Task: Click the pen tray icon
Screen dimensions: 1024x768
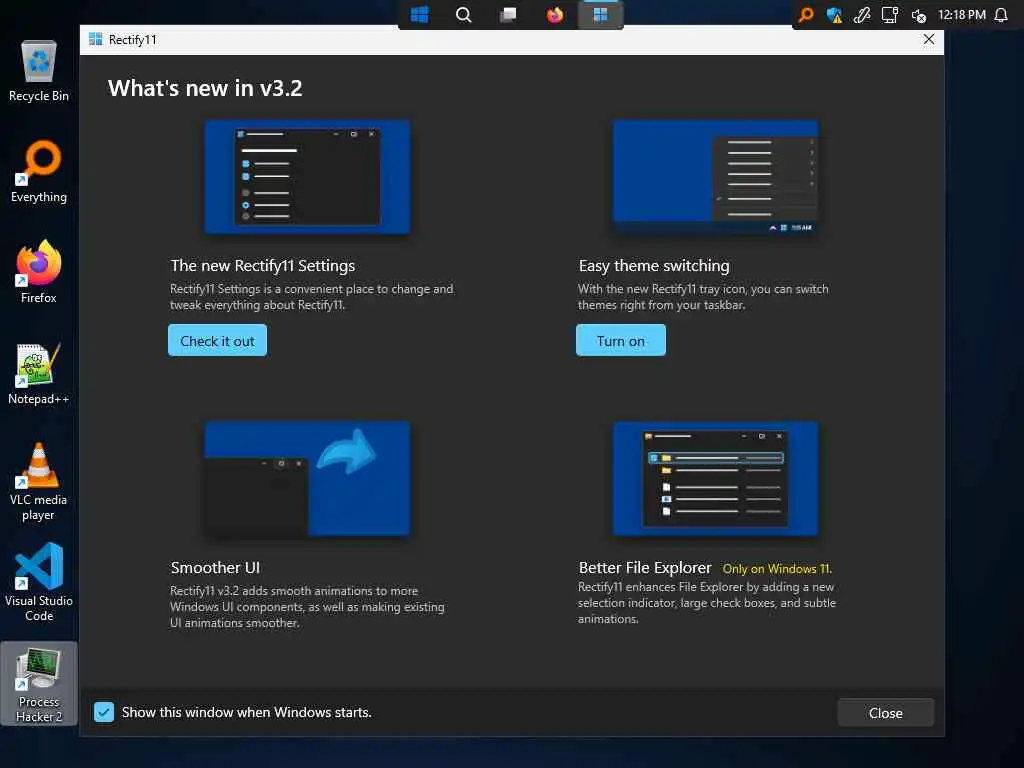Action: [x=862, y=14]
